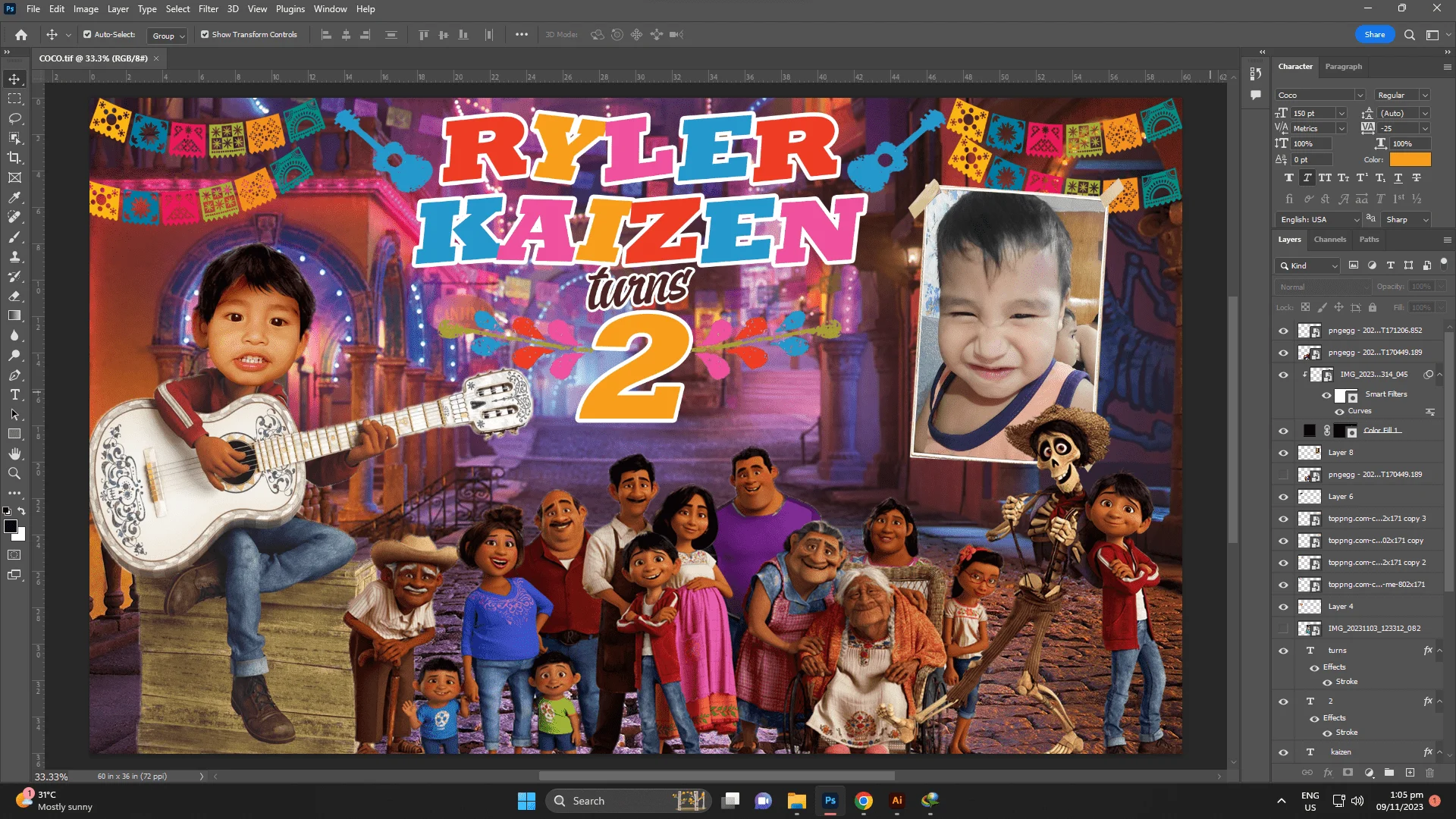Image resolution: width=1456 pixels, height=819 pixels.
Task: Hide the Color Fill 1 layer
Action: point(1283,431)
